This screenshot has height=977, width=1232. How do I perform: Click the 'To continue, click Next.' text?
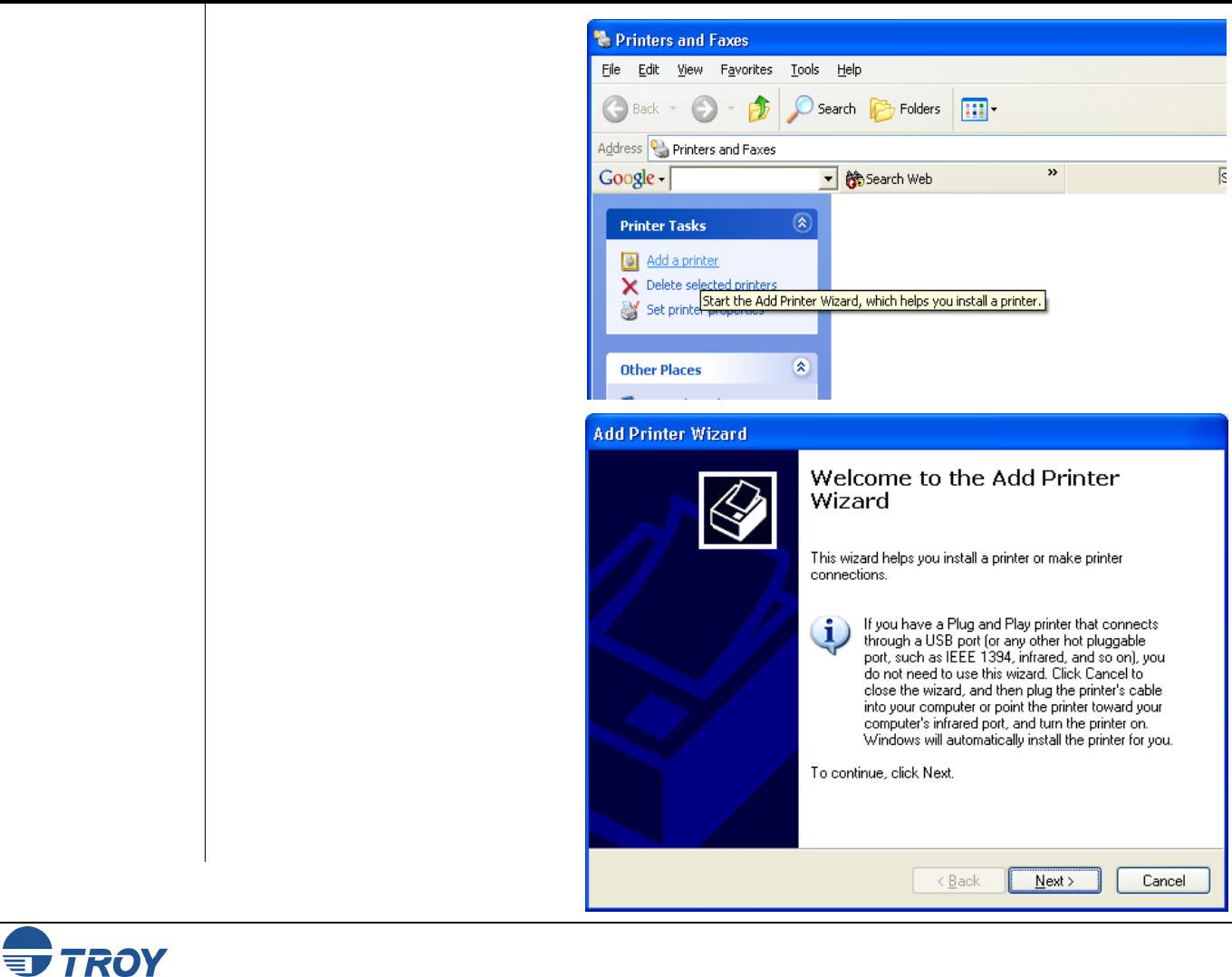click(x=881, y=773)
